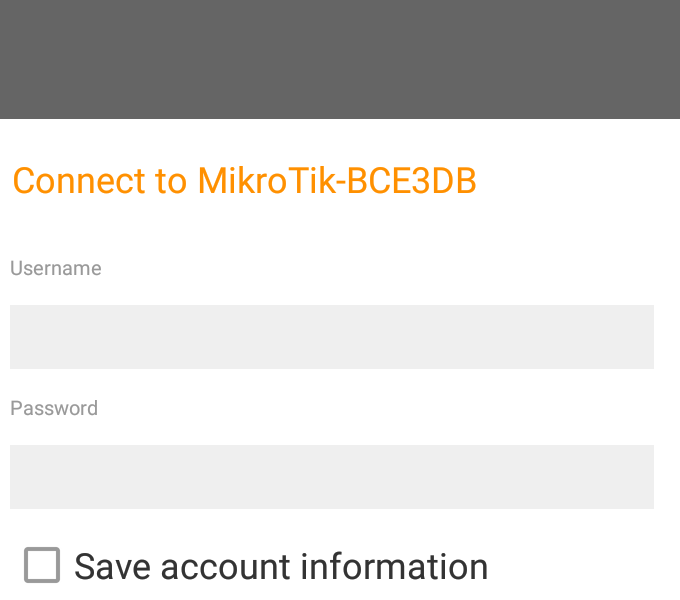Image resolution: width=680 pixels, height=600 pixels.
Task: Click the Password label above the field
Action: coord(54,408)
